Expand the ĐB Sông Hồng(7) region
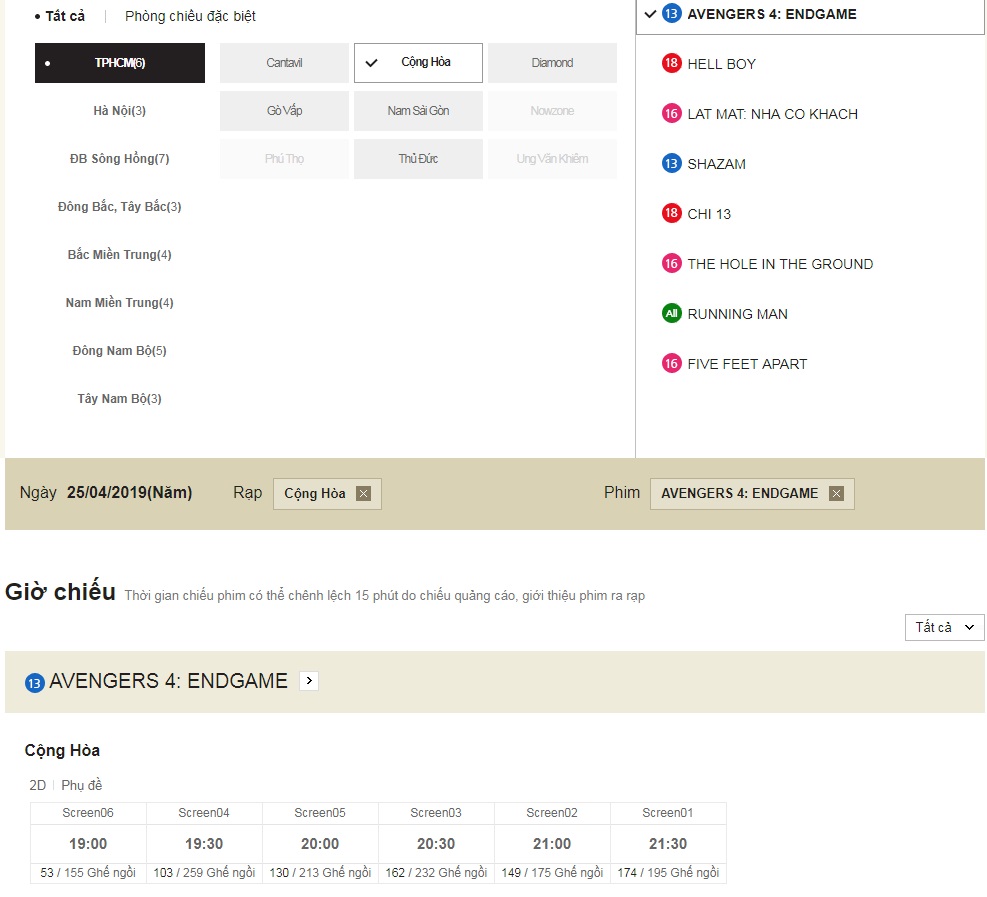This screenshot has width=987, height=897. [120, 159]
